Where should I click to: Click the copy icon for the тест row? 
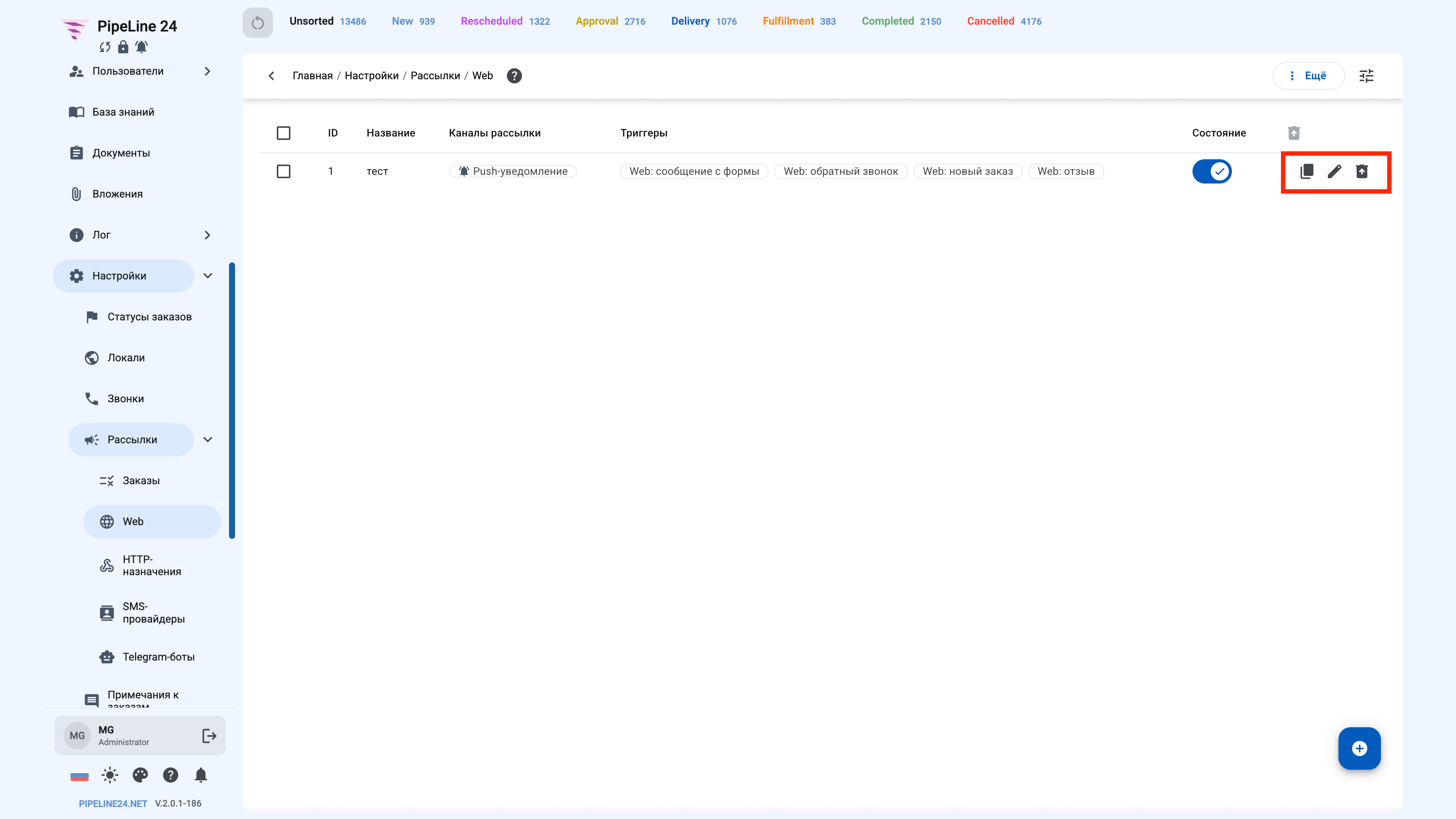click(1307, 171)
